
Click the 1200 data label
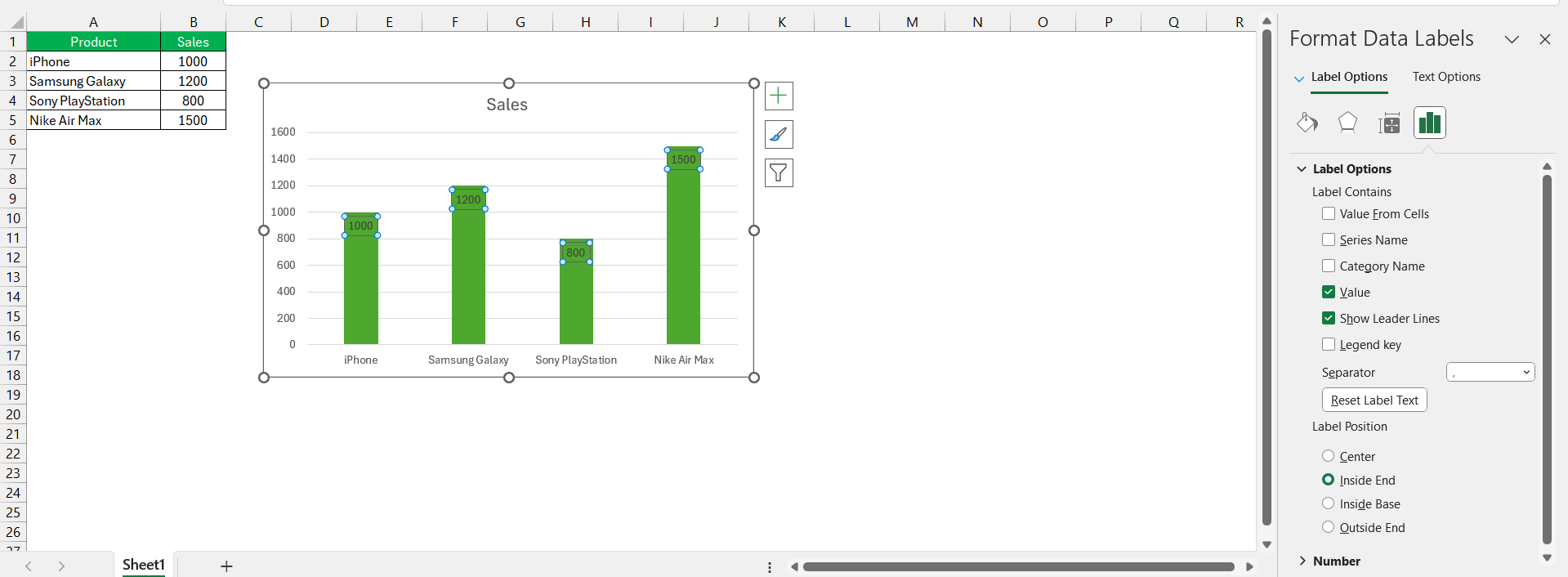[468, 199]
